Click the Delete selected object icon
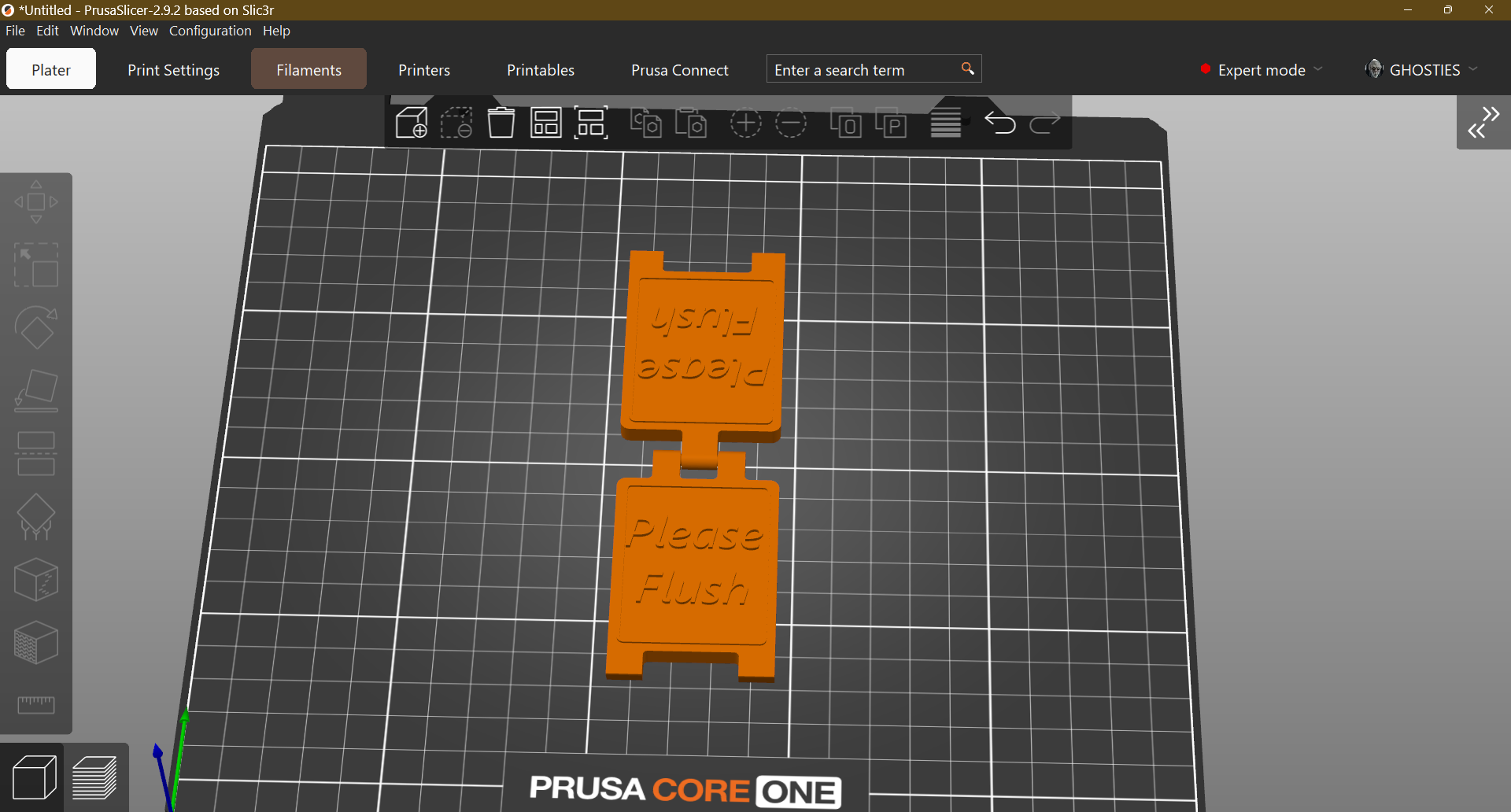The image size is (1511, 812). [456, 123]
